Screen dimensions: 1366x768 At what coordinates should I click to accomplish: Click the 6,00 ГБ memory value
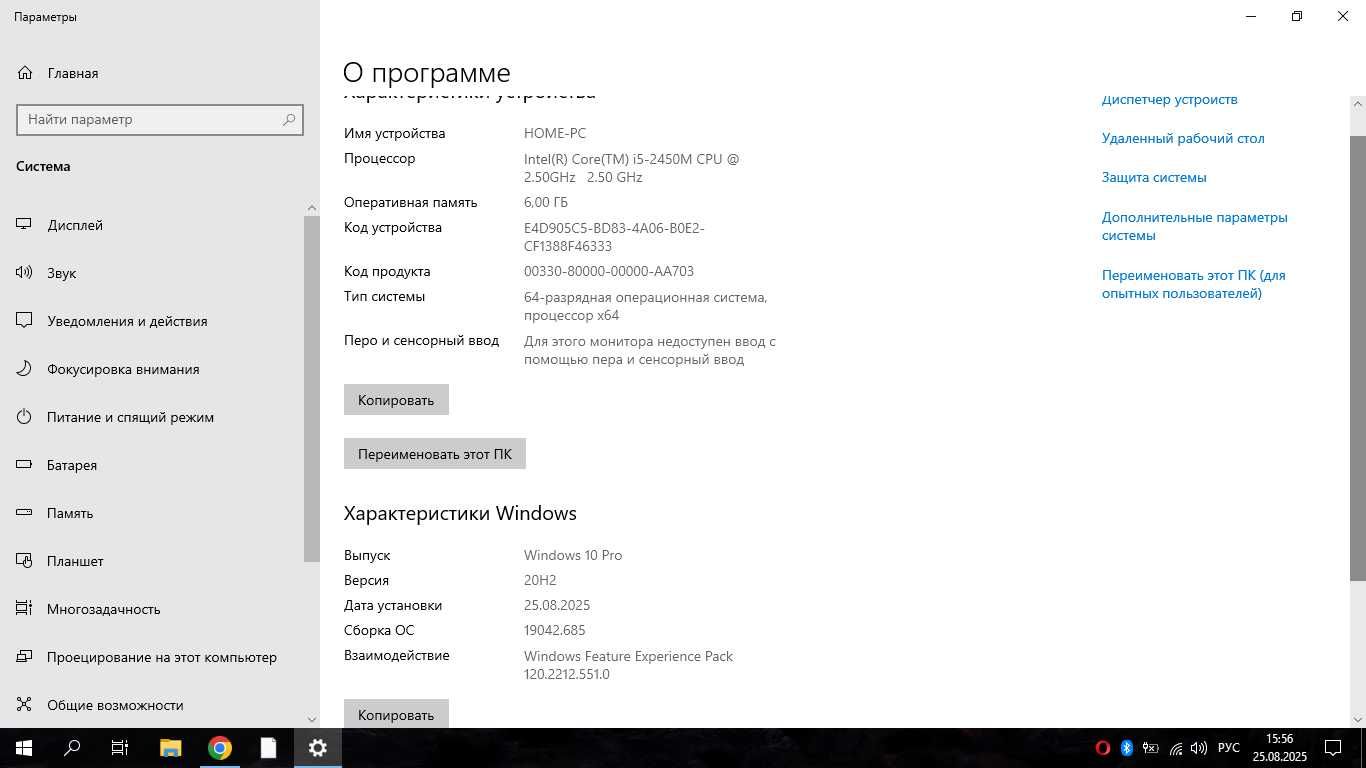pos(546,202)
